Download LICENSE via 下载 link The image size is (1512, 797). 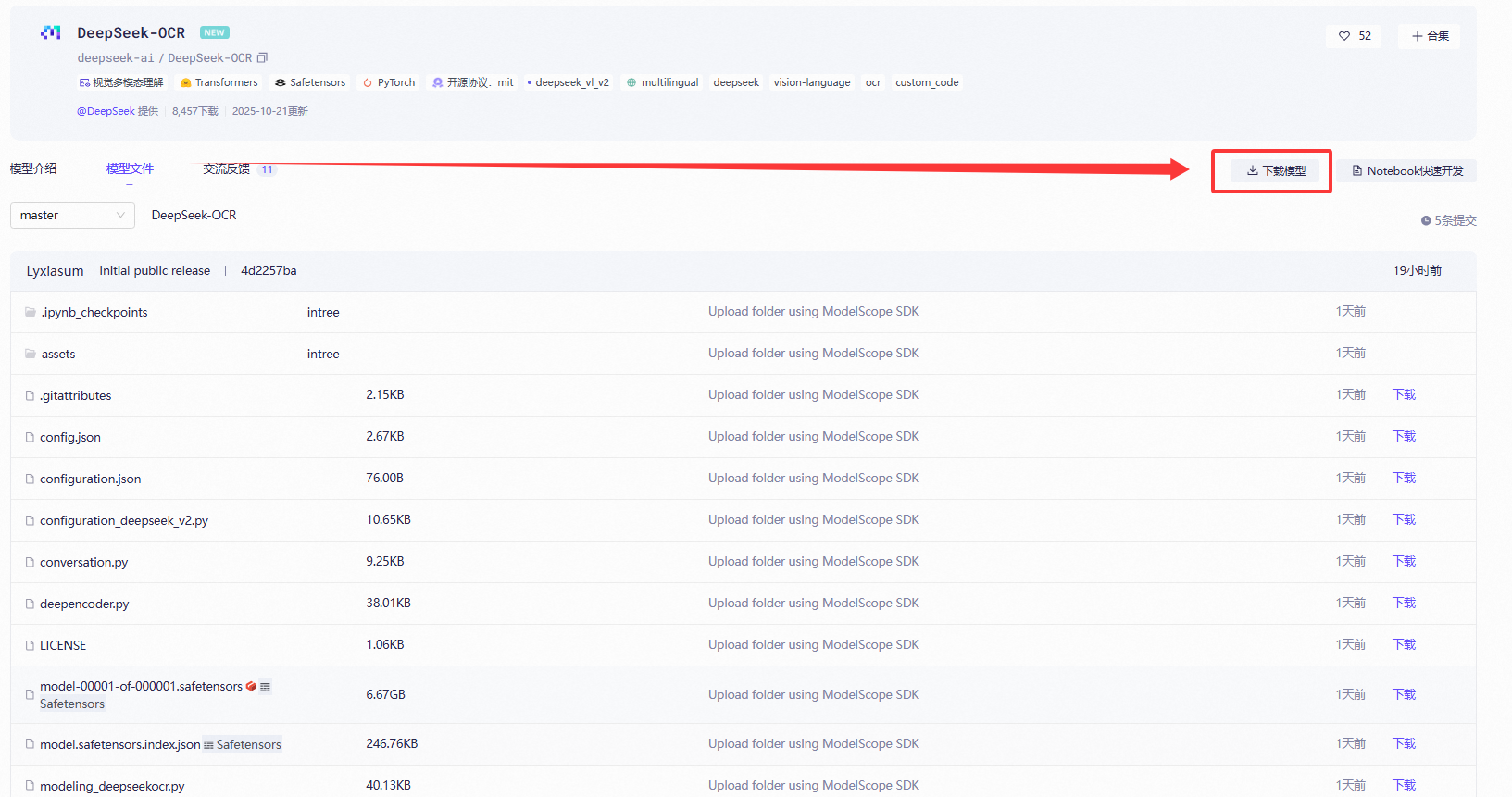pos(1404,644)
